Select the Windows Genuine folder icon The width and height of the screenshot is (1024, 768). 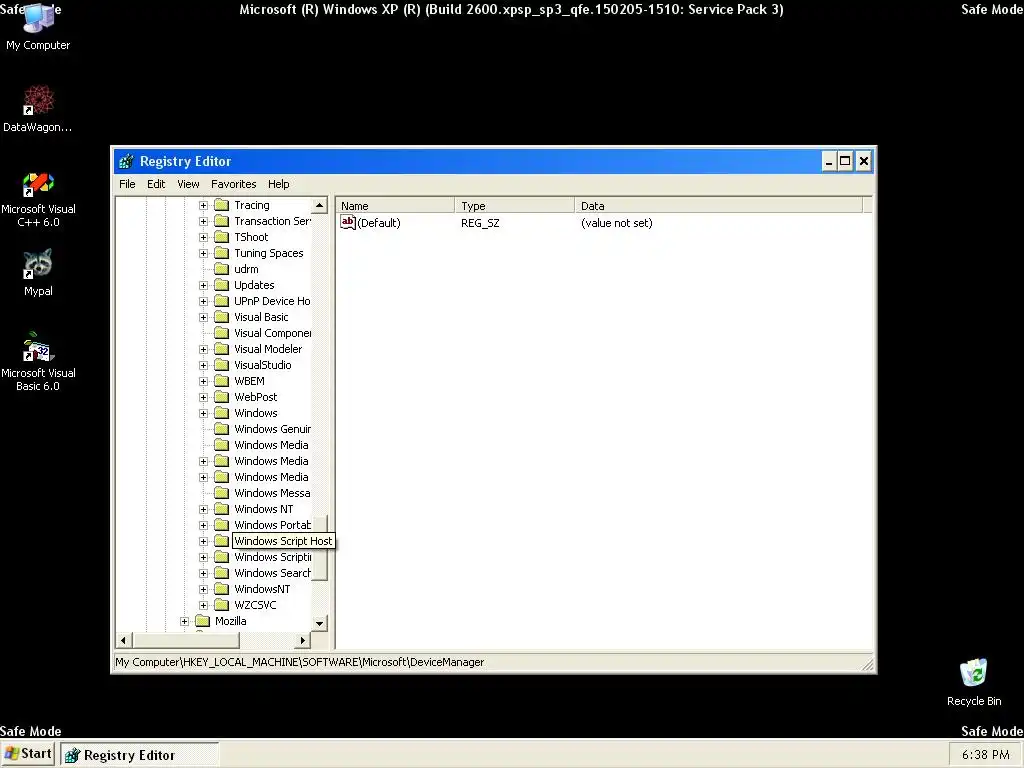[x=221, y=429]
